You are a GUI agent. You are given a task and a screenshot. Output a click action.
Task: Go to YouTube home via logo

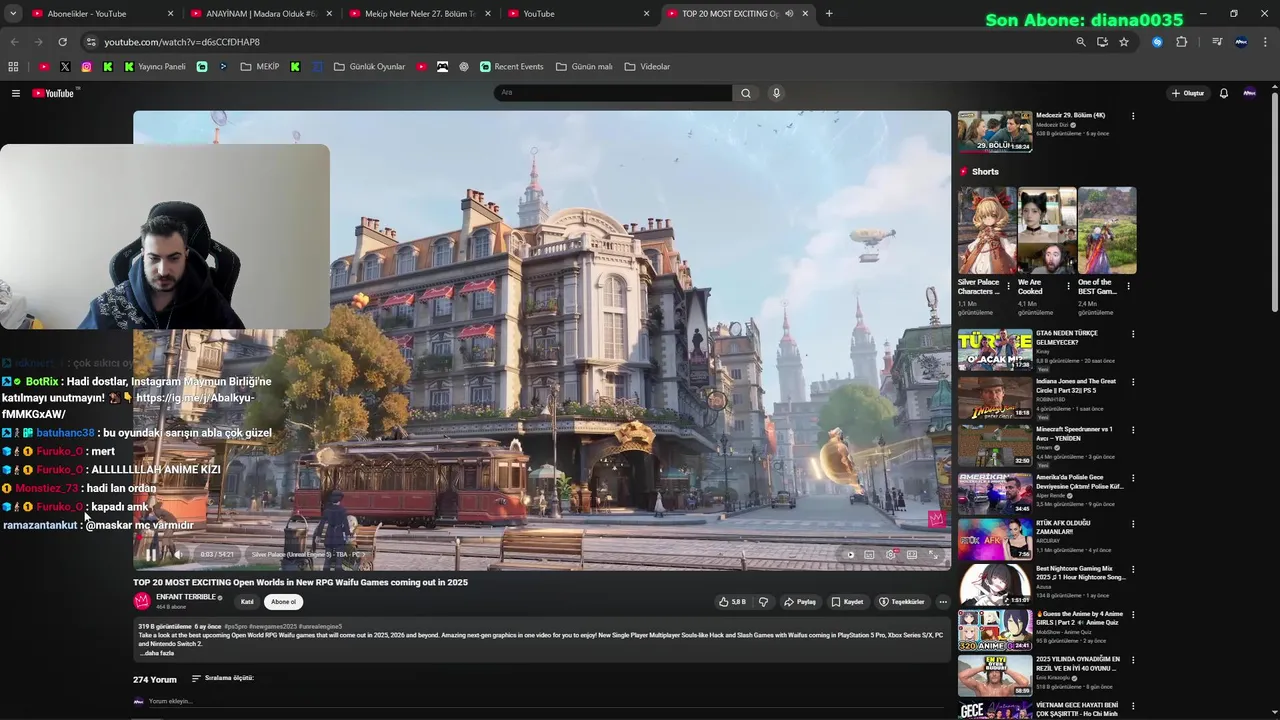(54, 93)
